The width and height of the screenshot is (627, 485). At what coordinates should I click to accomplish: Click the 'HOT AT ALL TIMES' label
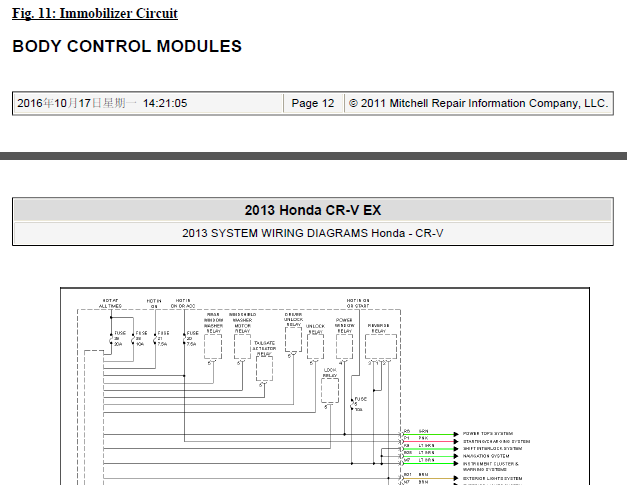110,303
